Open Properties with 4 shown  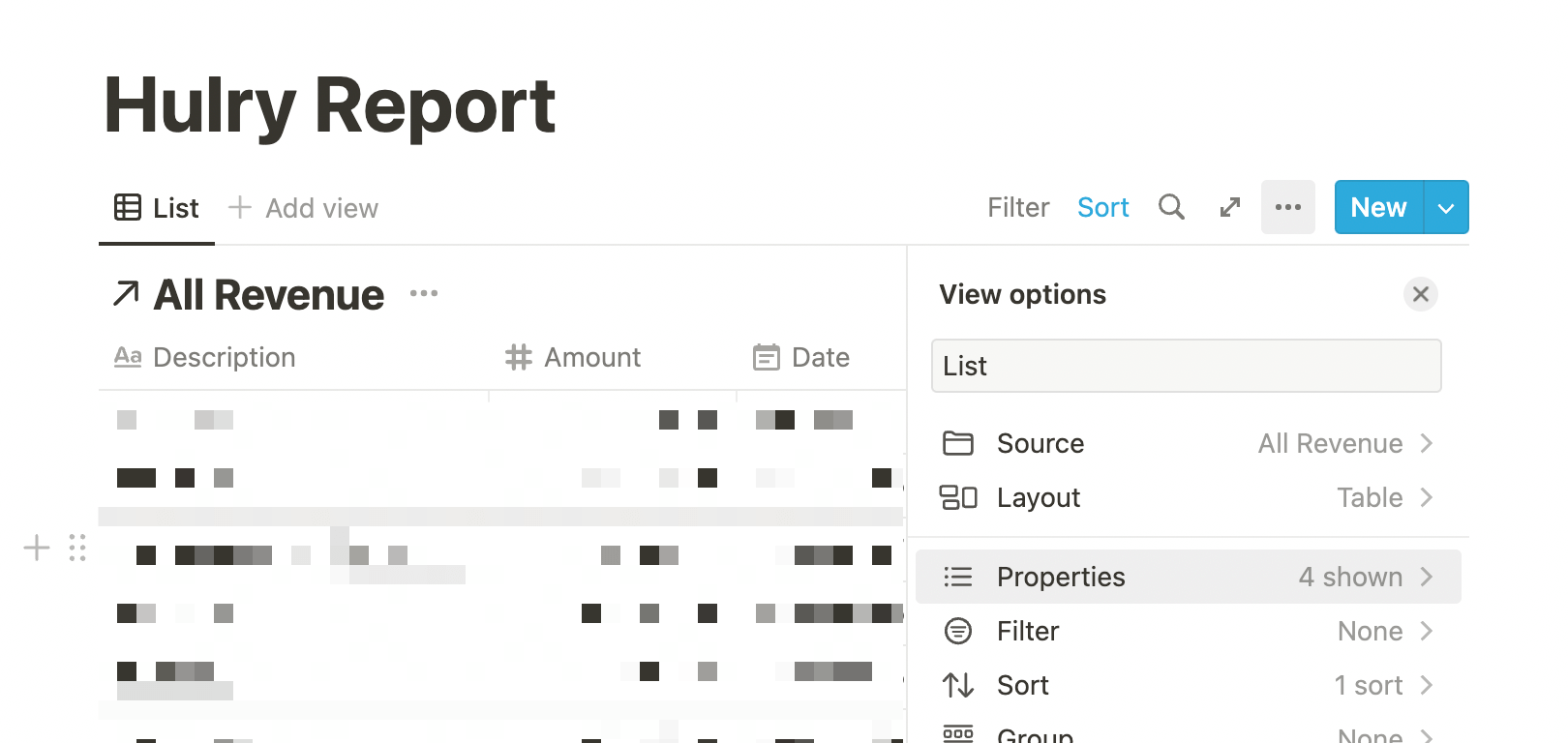click(1187, 577)
